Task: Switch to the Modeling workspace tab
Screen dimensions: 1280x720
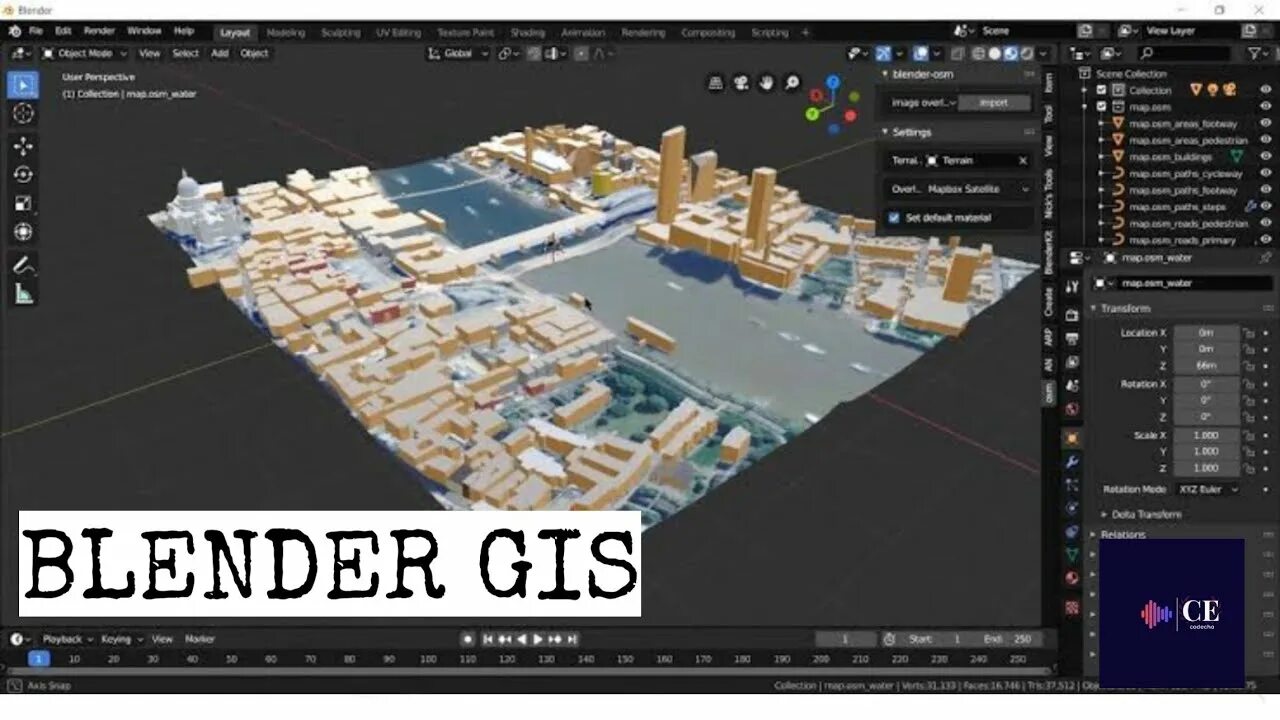Action: [x=286, y=33]
